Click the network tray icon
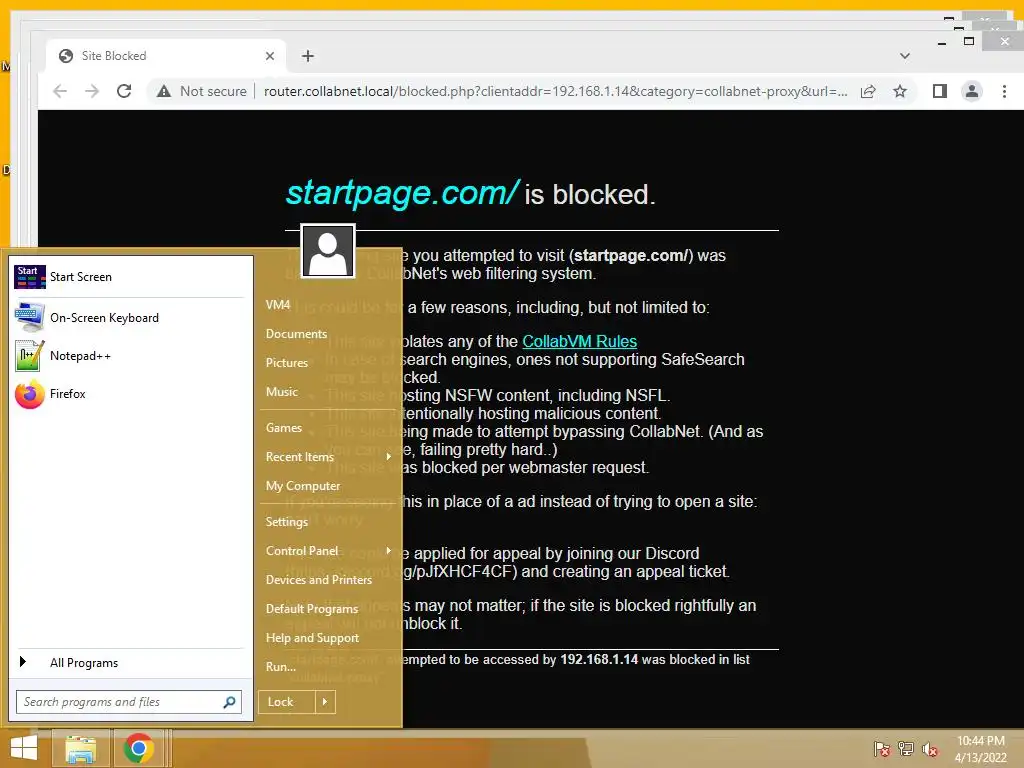This screenshot has width=1024, height=768. coord(906,749)
